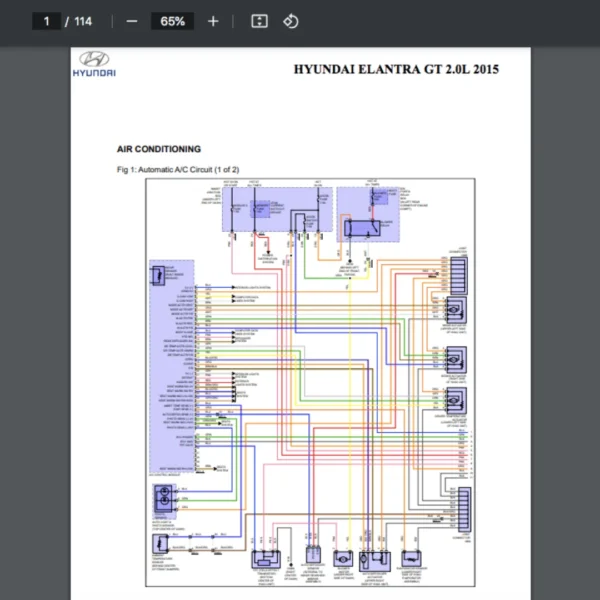This screenshot has width=600, height=600.
Task: Click the 65% zoom level box
Action: click(x=172, y=21)
